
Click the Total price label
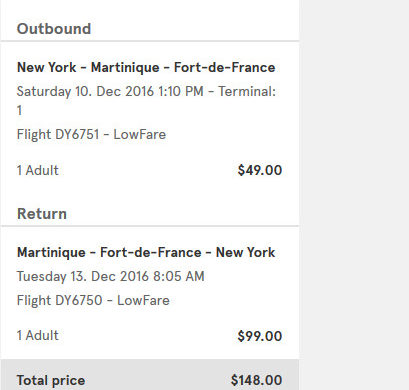51,381
